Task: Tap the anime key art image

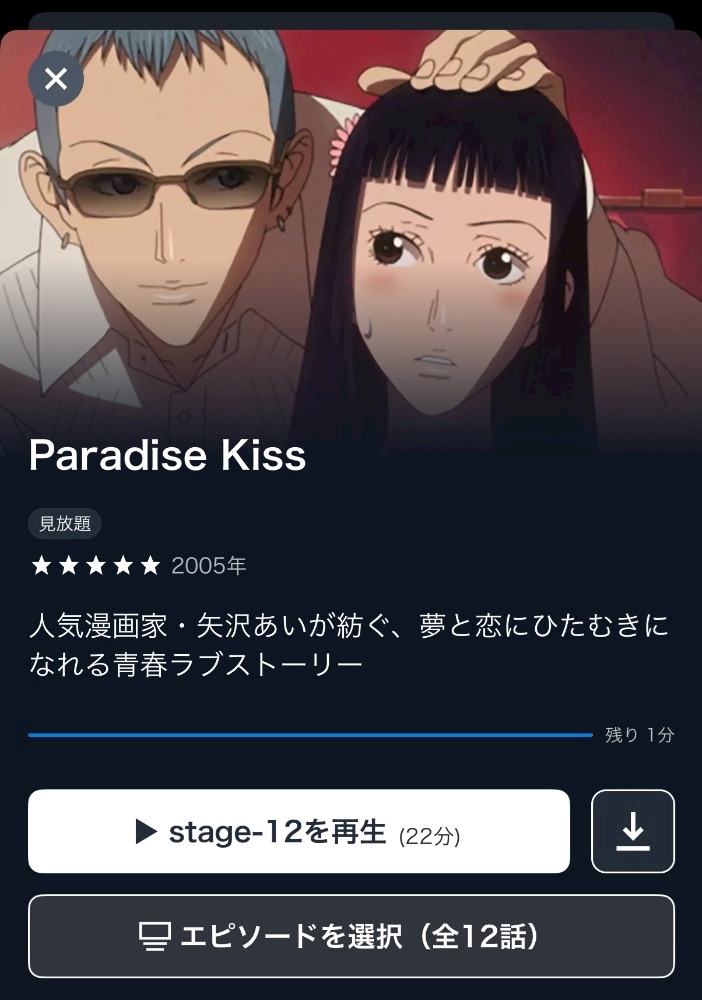Action: [x=351, y=236]
